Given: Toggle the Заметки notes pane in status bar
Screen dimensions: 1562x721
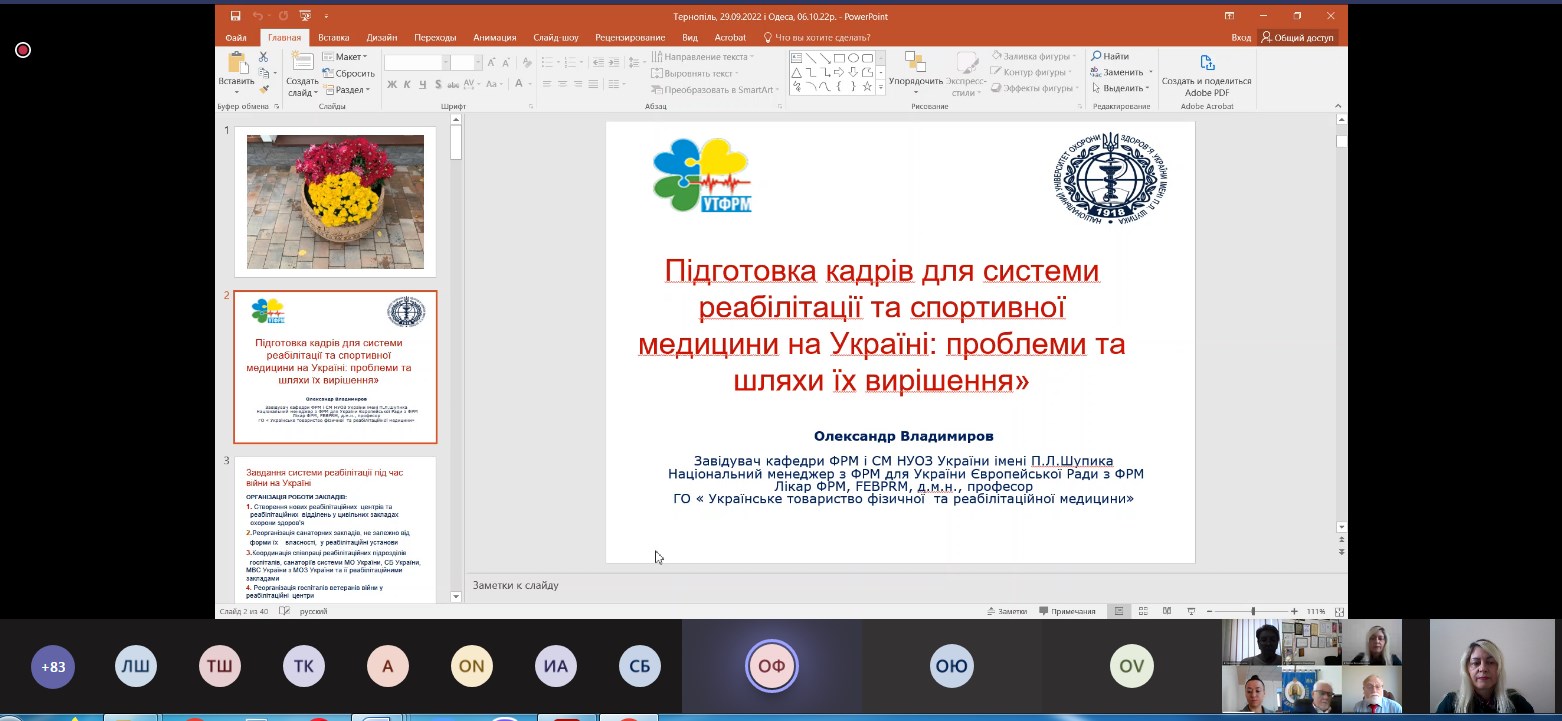Looking at the screenshot, I should [x=1006, y=611].
